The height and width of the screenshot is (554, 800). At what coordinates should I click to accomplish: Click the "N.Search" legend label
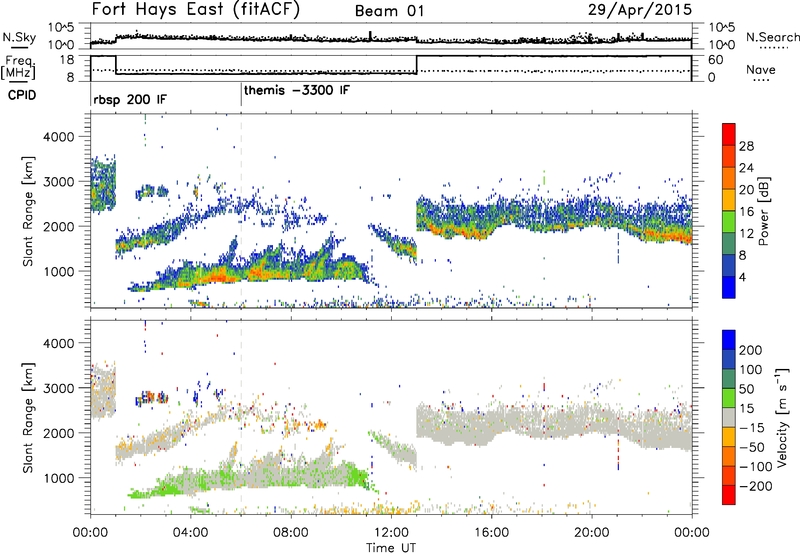pos(773,37)
